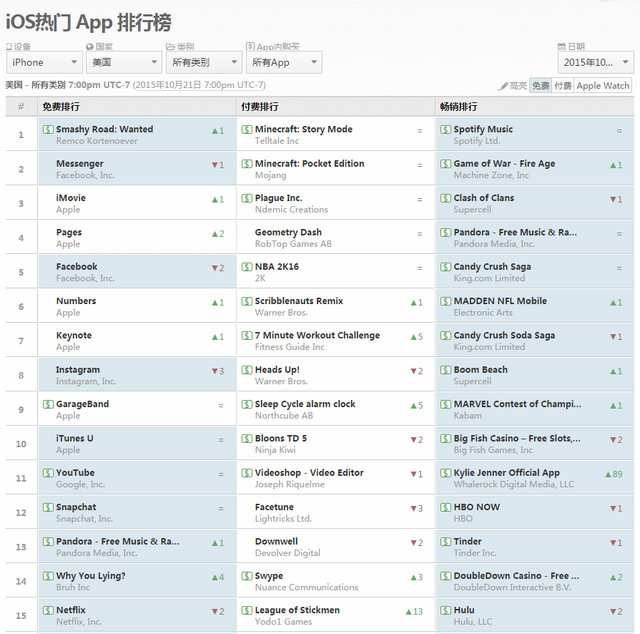Click the highlighter pencil icon next to 高亮
Screen dimensions: 640x634
click(x=502, y=86)
